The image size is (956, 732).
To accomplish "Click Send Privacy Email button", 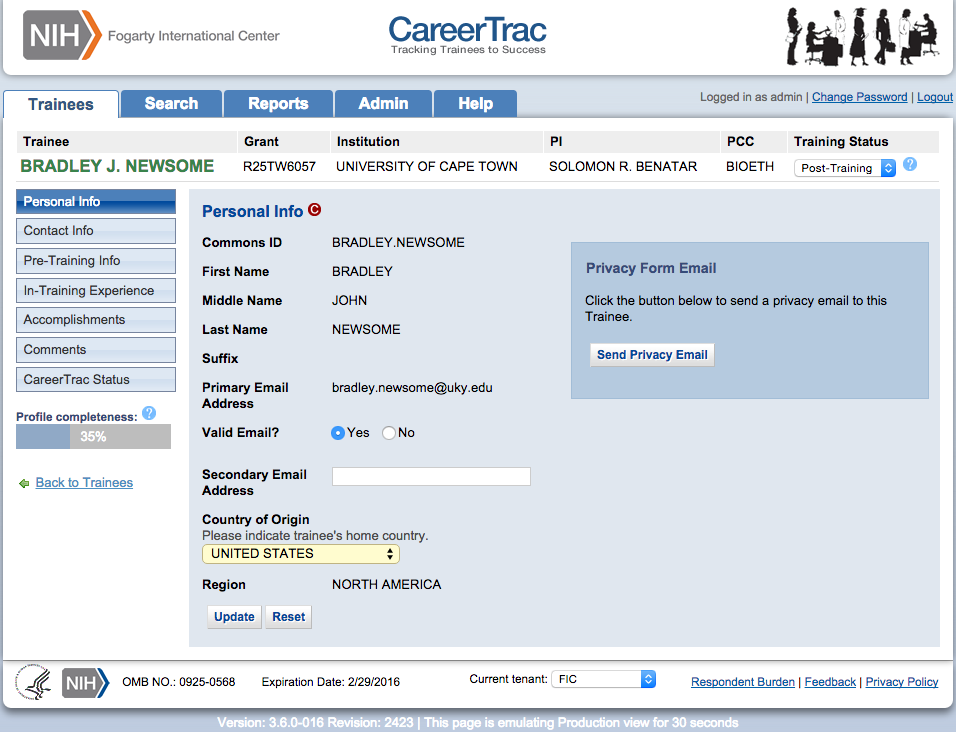I will [652, 355].
